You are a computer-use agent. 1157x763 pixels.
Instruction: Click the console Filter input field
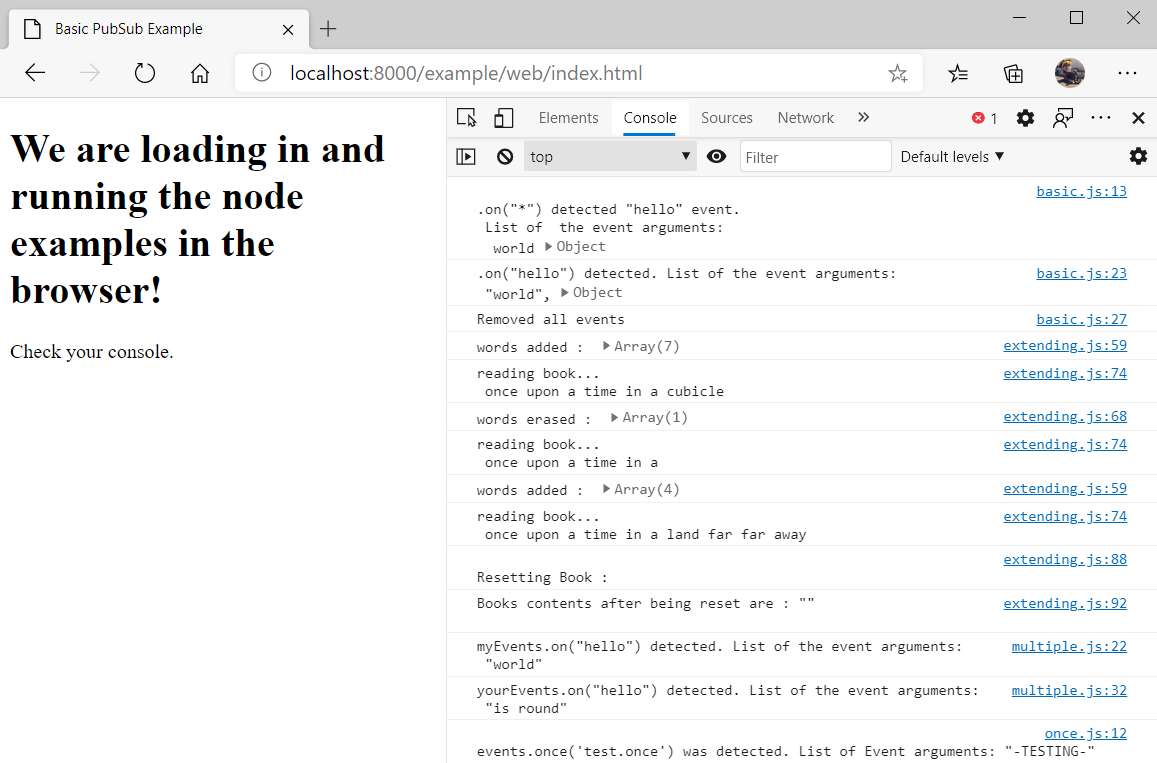click(815, 156)
